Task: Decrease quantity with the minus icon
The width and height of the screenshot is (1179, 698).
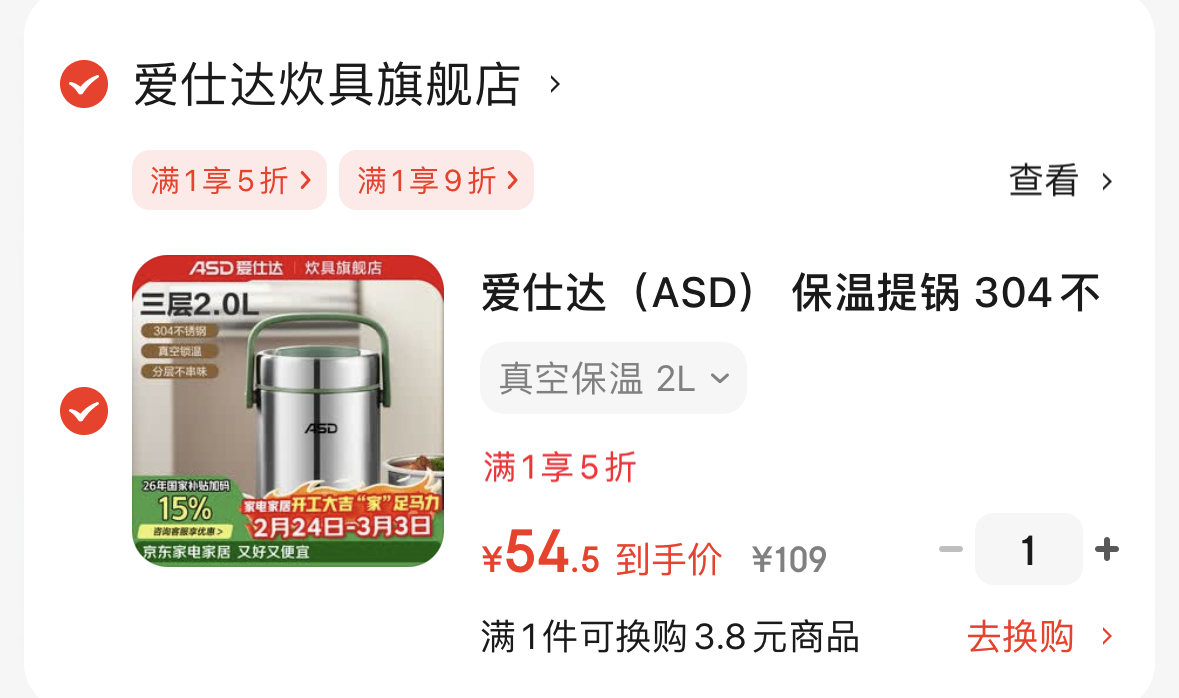Action: pyautogui.click(x=951, y=549)
